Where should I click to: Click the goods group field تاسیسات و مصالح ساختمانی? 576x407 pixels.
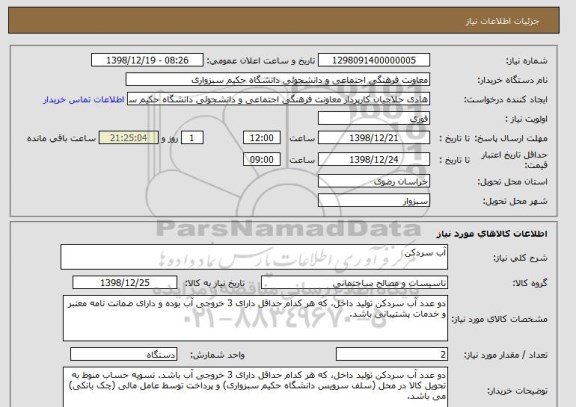(x=354, y=283)
